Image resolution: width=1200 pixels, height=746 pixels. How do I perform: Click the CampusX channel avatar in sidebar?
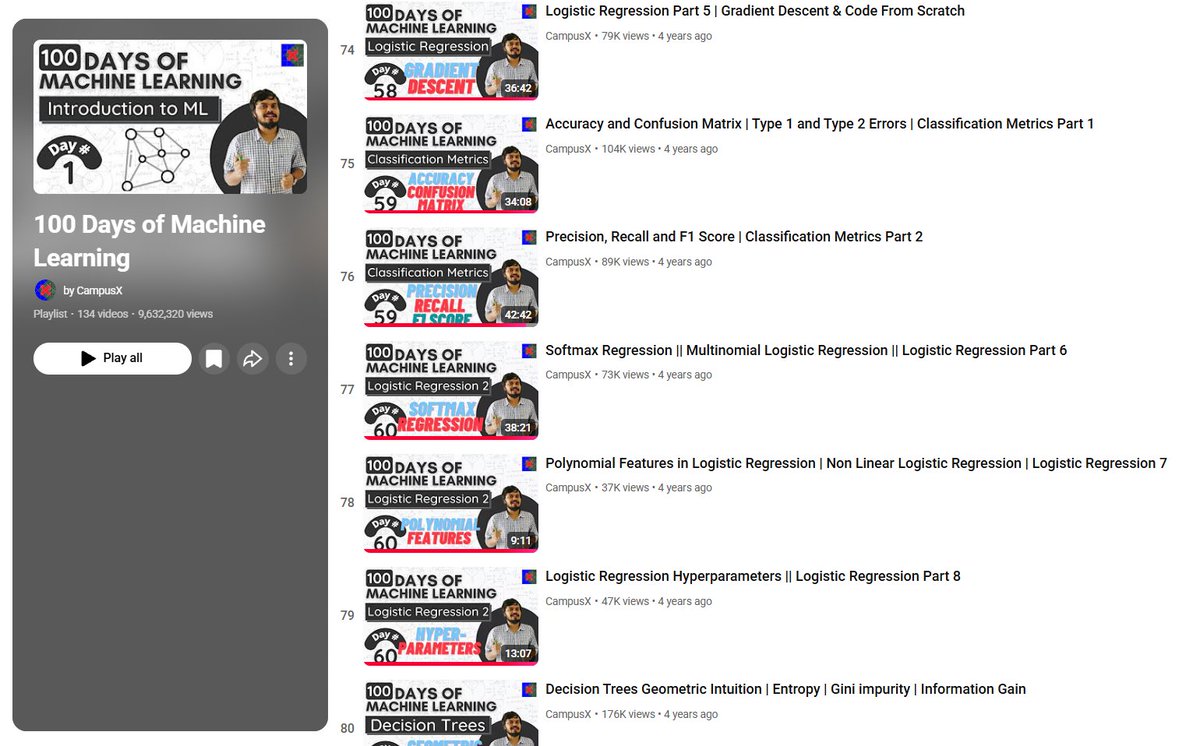(x=45, y=290)
